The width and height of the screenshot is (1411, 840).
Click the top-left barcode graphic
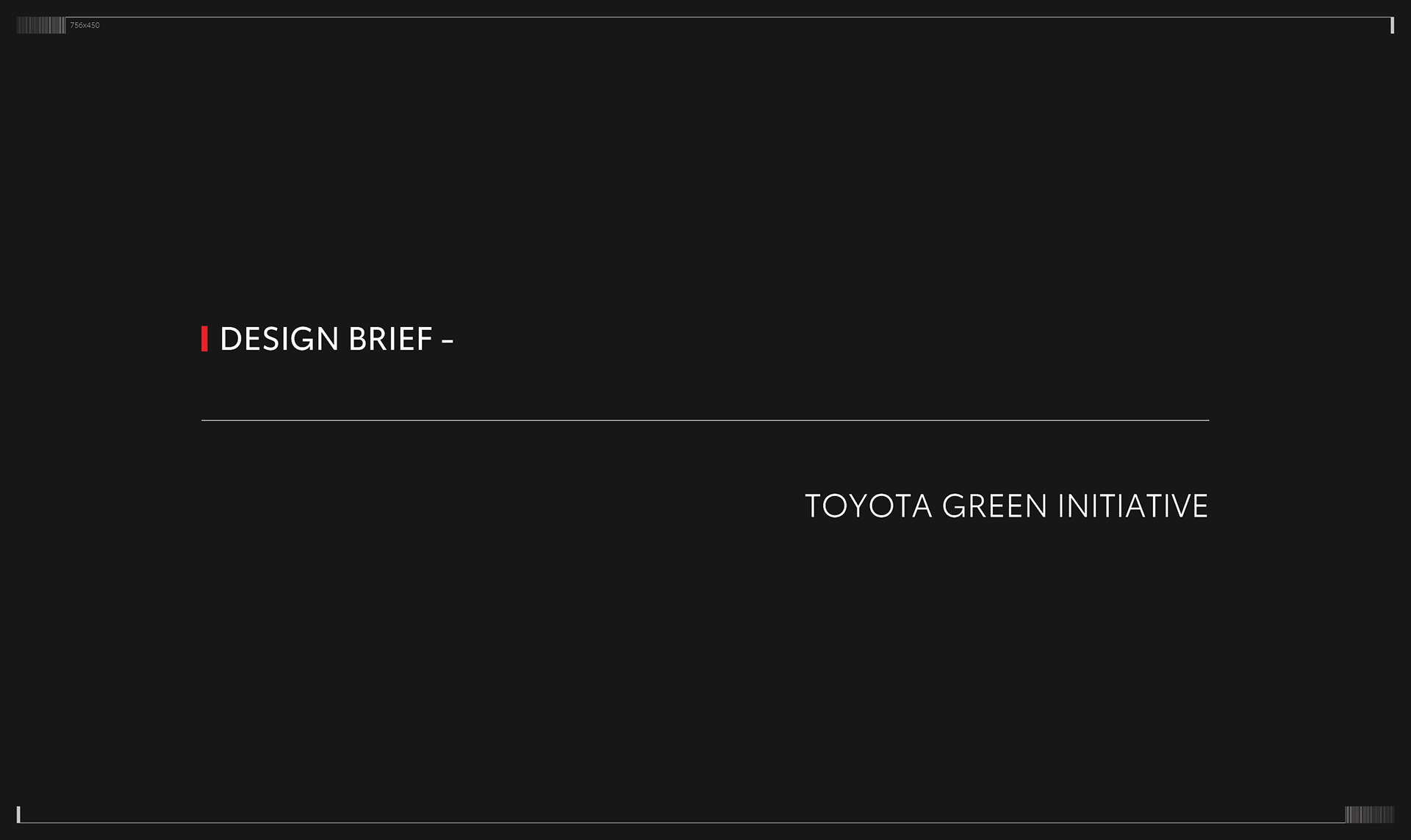40,26
